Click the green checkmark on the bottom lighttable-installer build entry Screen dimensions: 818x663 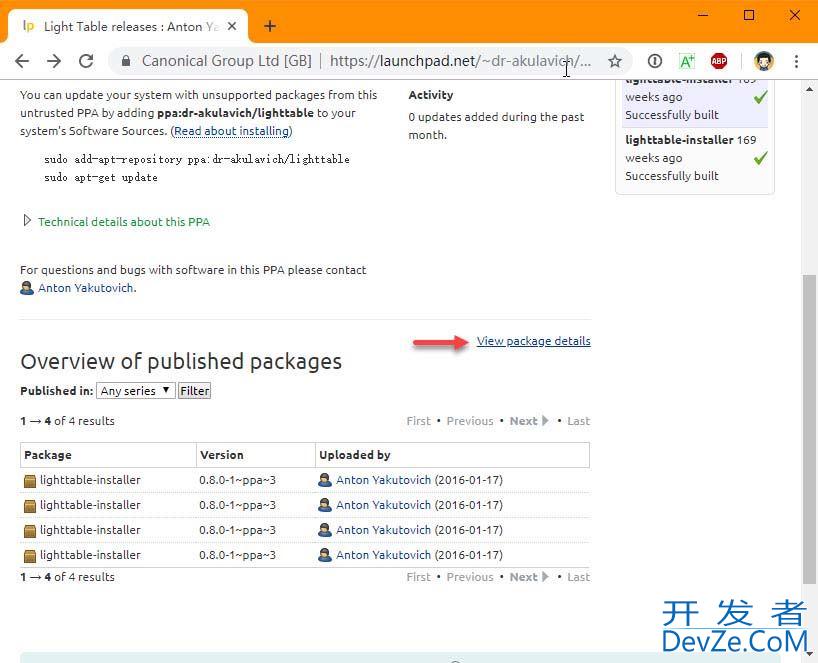coord(760,158)
